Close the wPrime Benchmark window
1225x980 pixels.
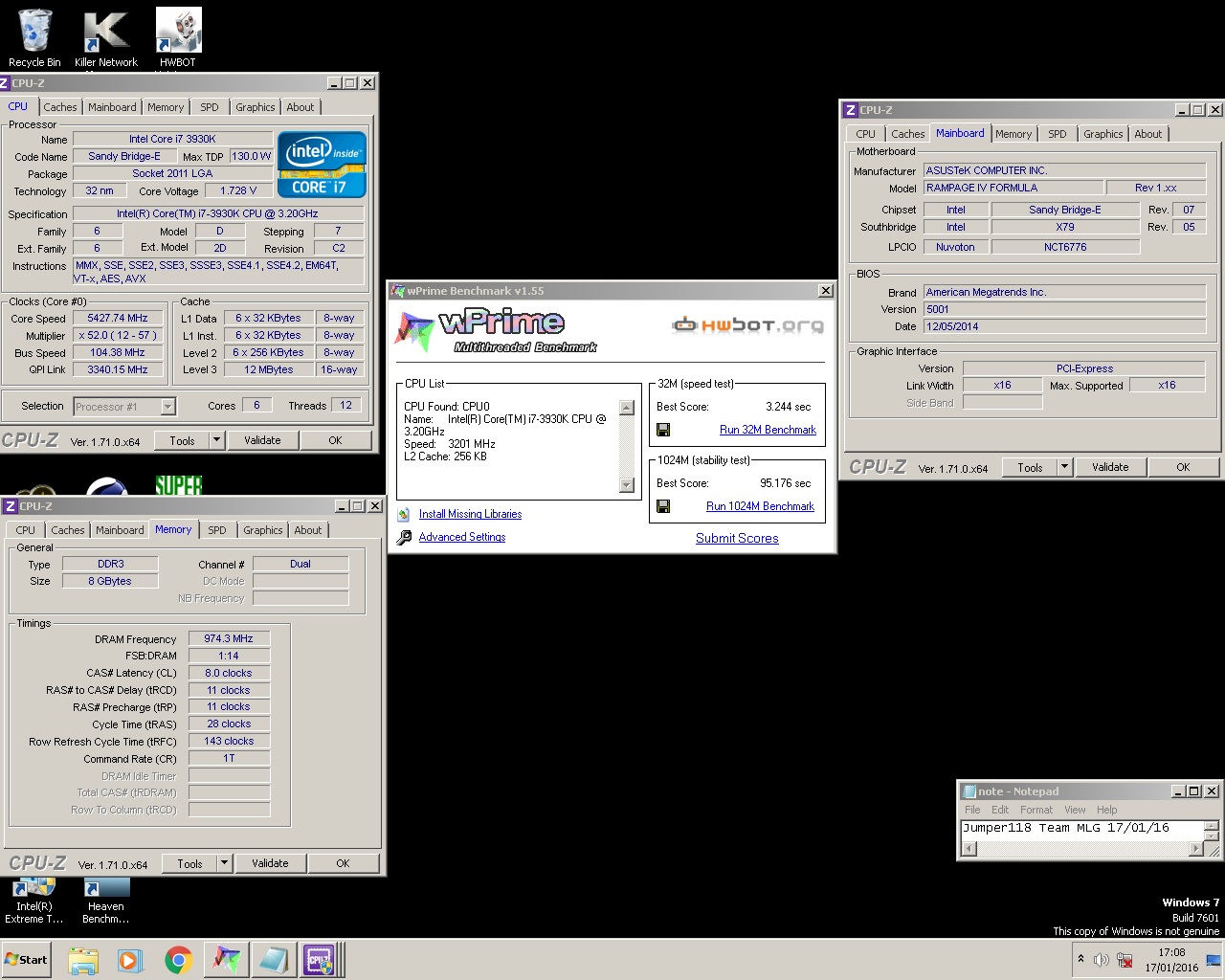point(826,291)
